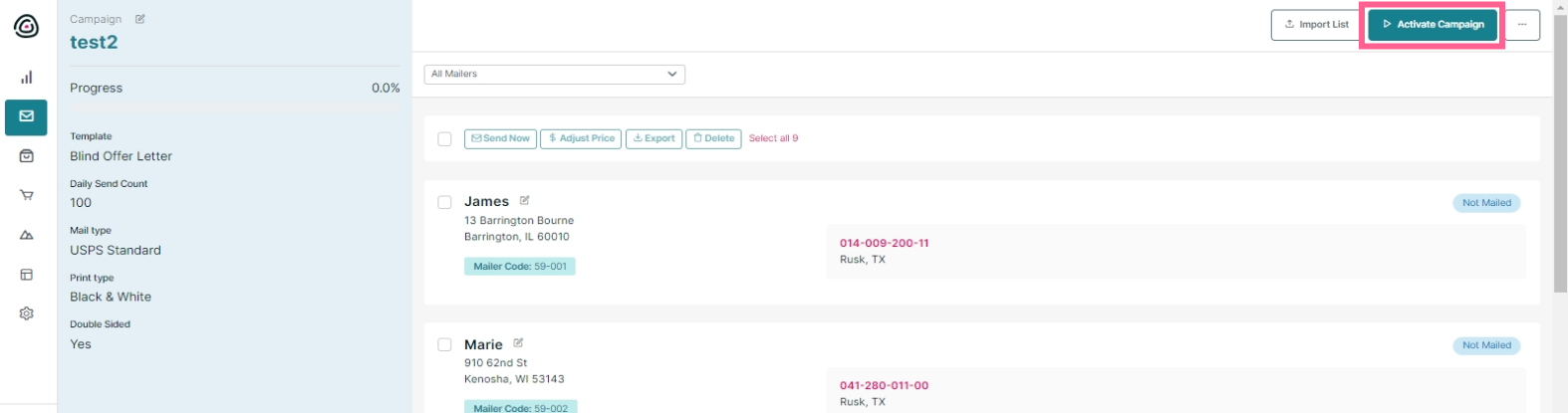Open the settings gear sidebar icon

tap(26, 313)
